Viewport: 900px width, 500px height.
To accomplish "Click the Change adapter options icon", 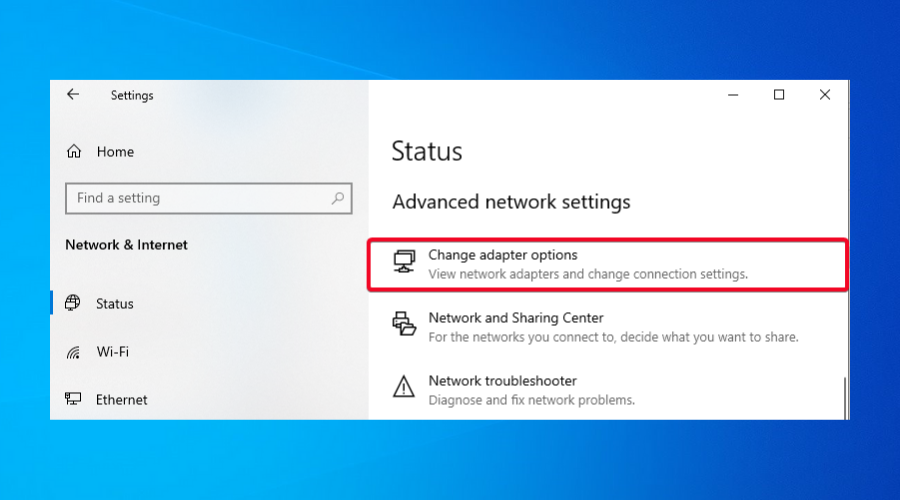I will point(404,263).
